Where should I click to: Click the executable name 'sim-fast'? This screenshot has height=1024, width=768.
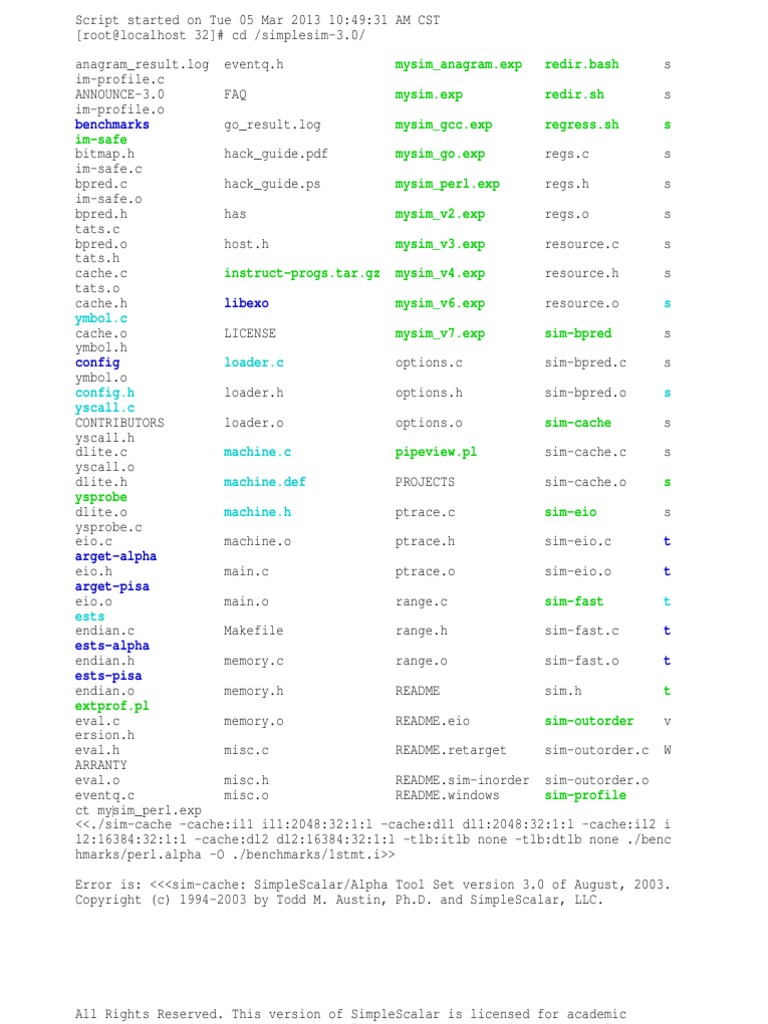[574, 601]
